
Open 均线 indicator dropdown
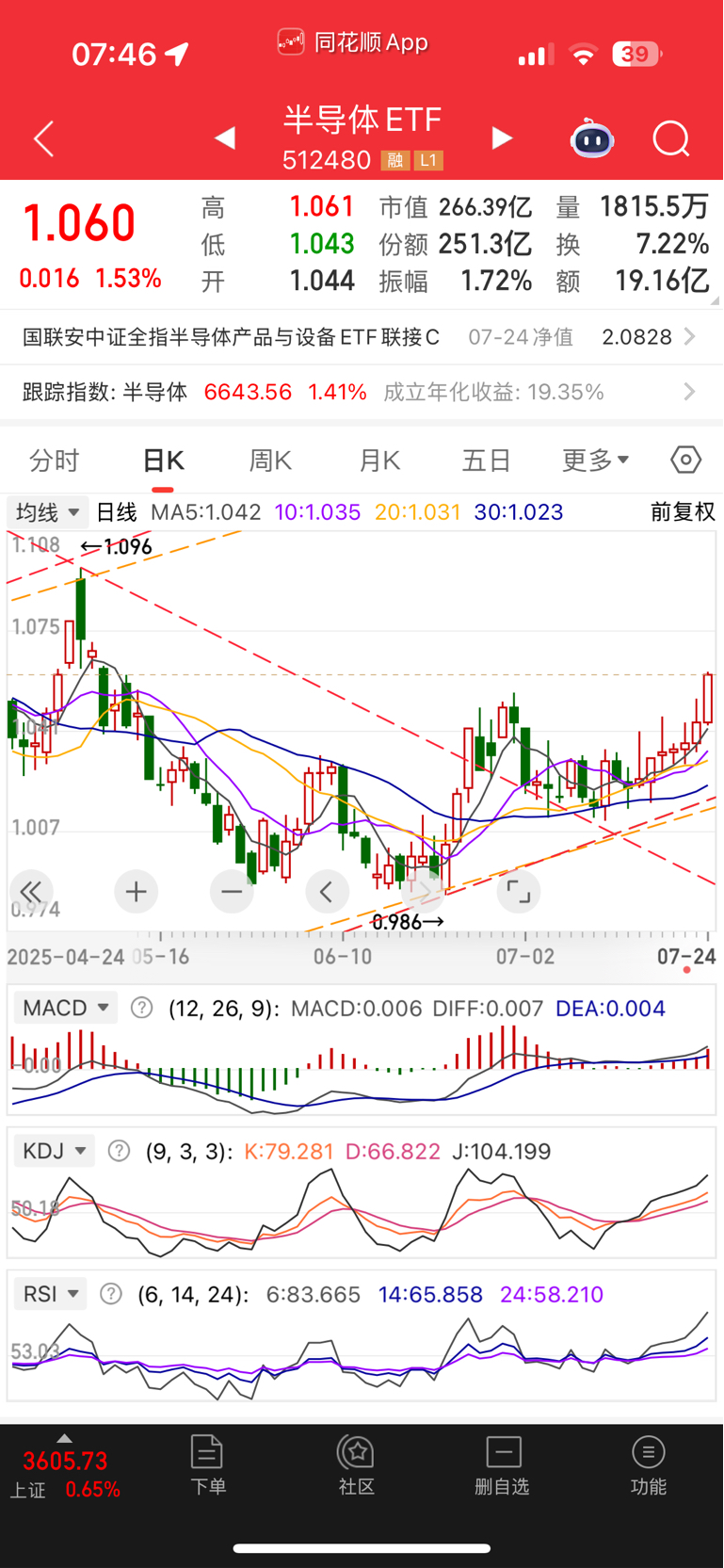47,512
